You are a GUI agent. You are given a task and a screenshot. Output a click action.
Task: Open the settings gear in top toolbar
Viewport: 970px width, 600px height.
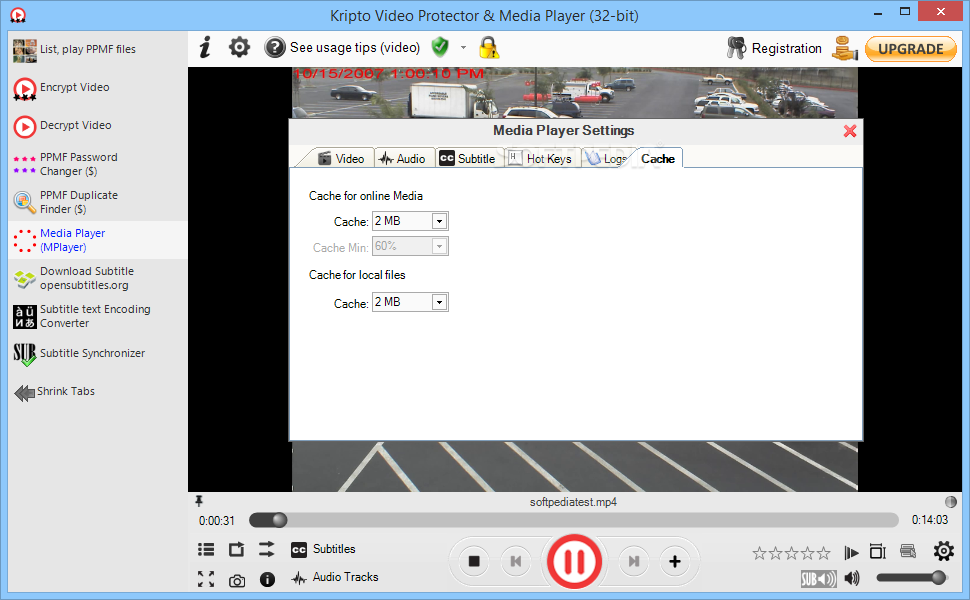(x=239, y=47)
